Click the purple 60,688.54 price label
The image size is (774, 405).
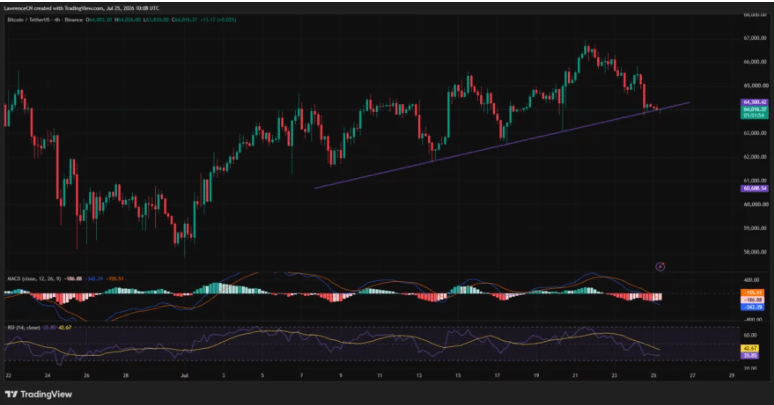pos(755,188)
